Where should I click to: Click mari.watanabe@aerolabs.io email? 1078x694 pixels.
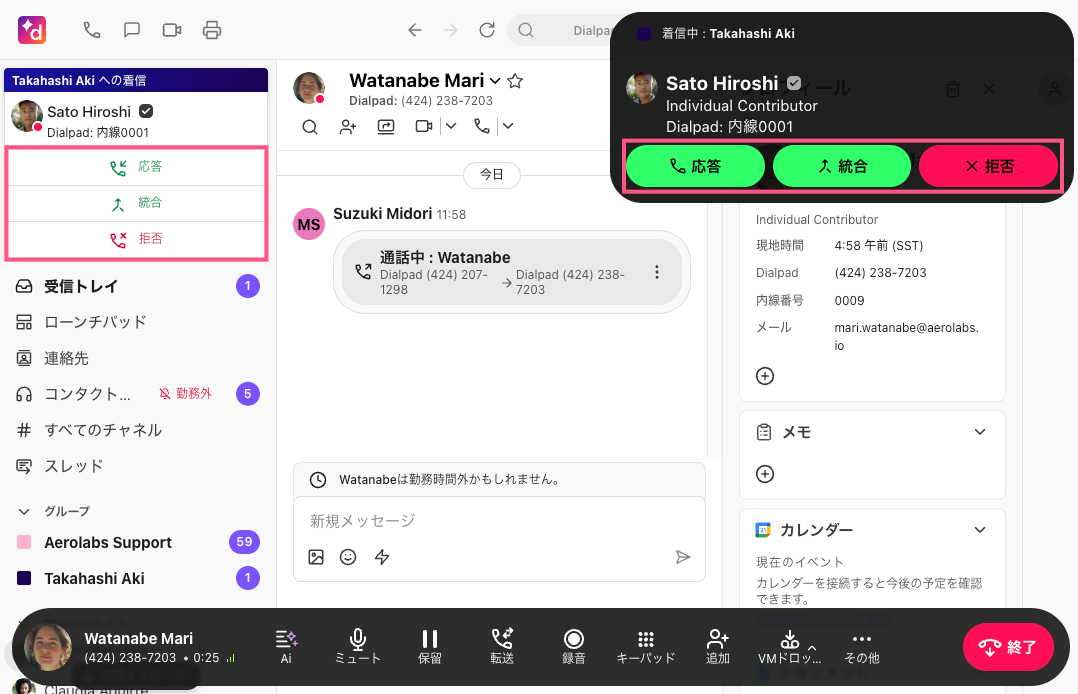pos(906,336)
